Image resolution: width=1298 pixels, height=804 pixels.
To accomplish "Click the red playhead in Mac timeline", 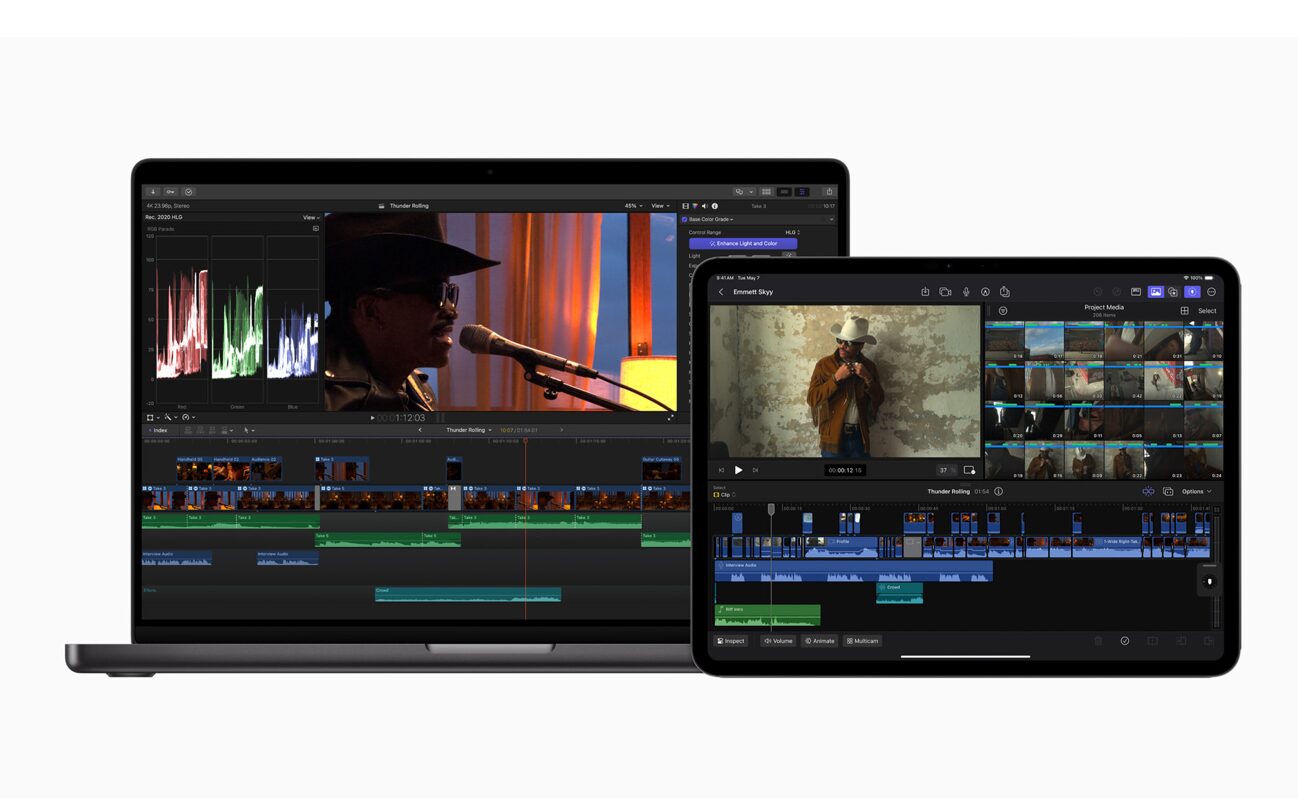I will click(525, 441).
